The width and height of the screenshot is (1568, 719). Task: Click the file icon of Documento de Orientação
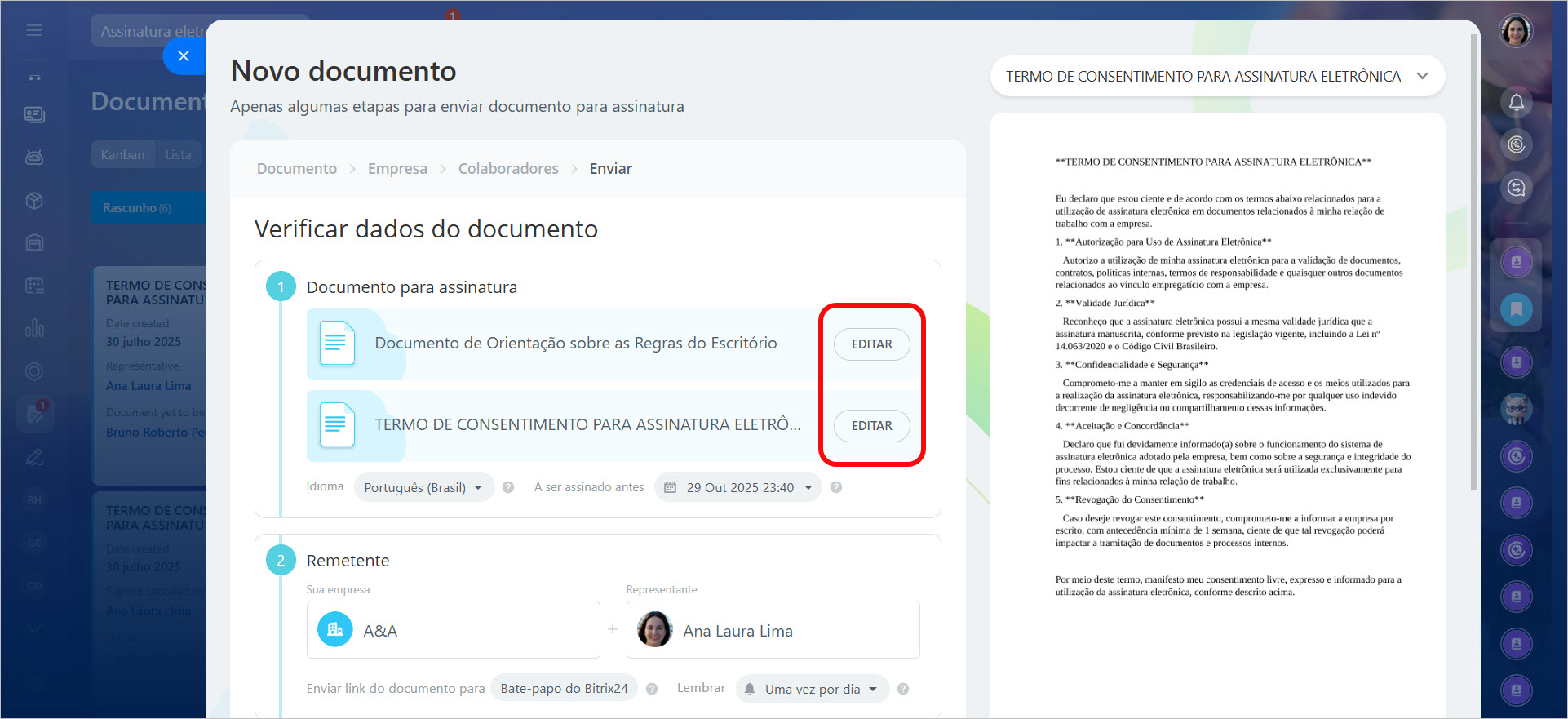point(337,344)
